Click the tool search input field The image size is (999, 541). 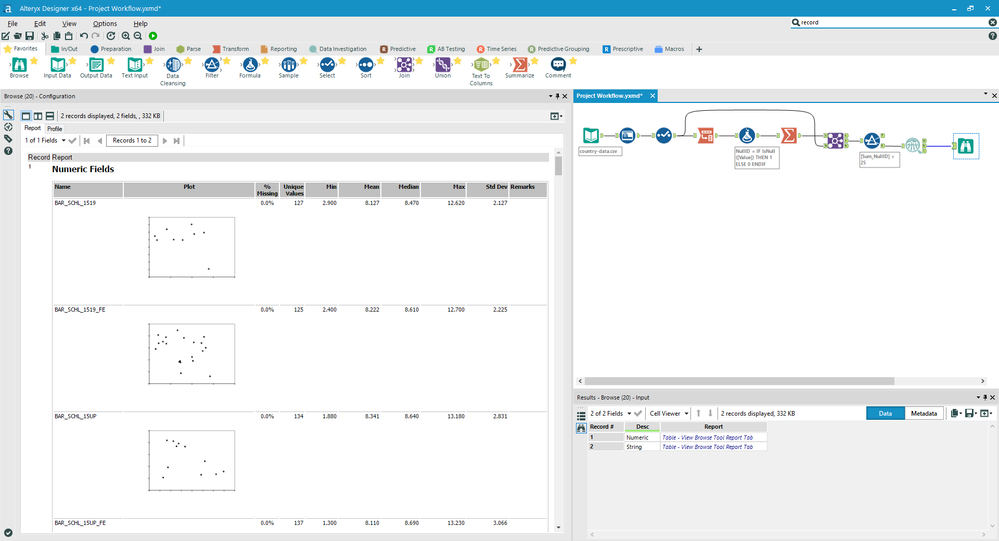[x=893, y=22]
